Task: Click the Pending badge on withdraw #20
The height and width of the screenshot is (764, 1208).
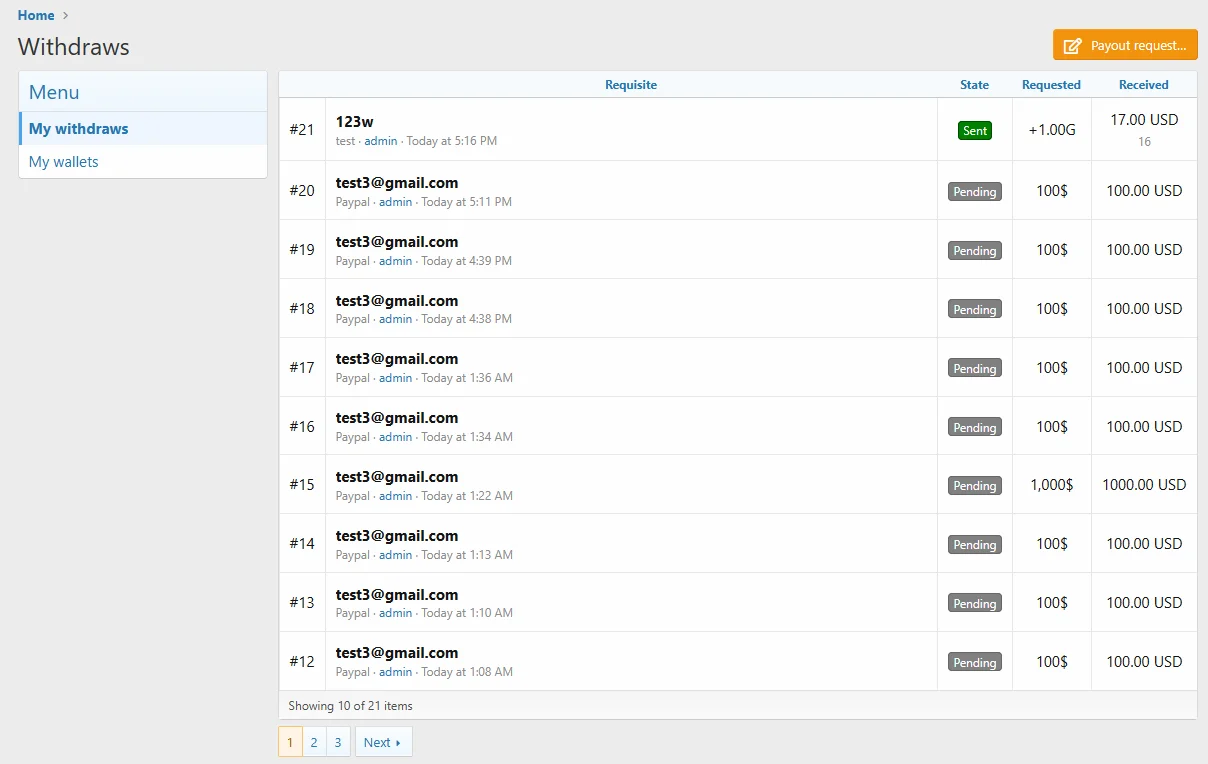Action: point(974,191)
